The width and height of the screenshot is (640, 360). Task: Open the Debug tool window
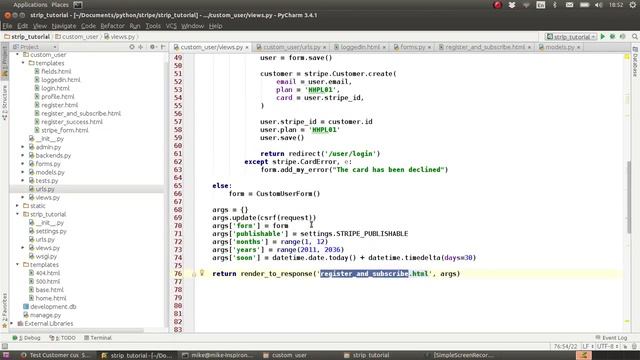pyautogui.click(x=27, y=338)
